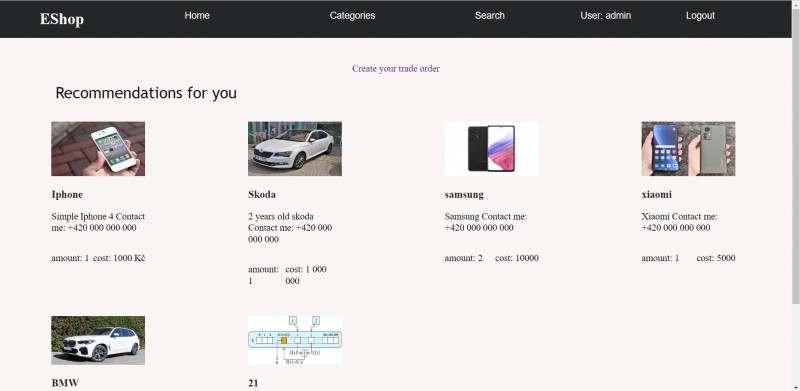Select the BMW product title

[65, 383]
